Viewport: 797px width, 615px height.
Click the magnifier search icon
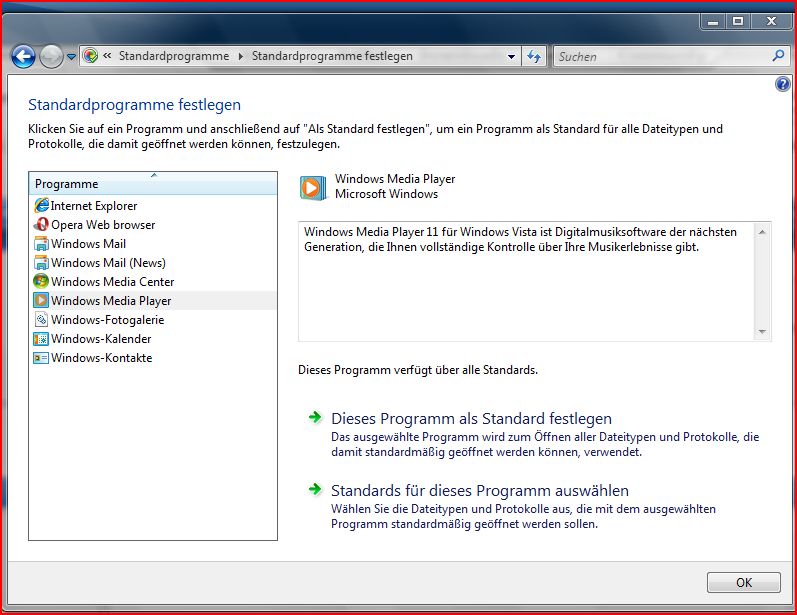tap(778, 56)
